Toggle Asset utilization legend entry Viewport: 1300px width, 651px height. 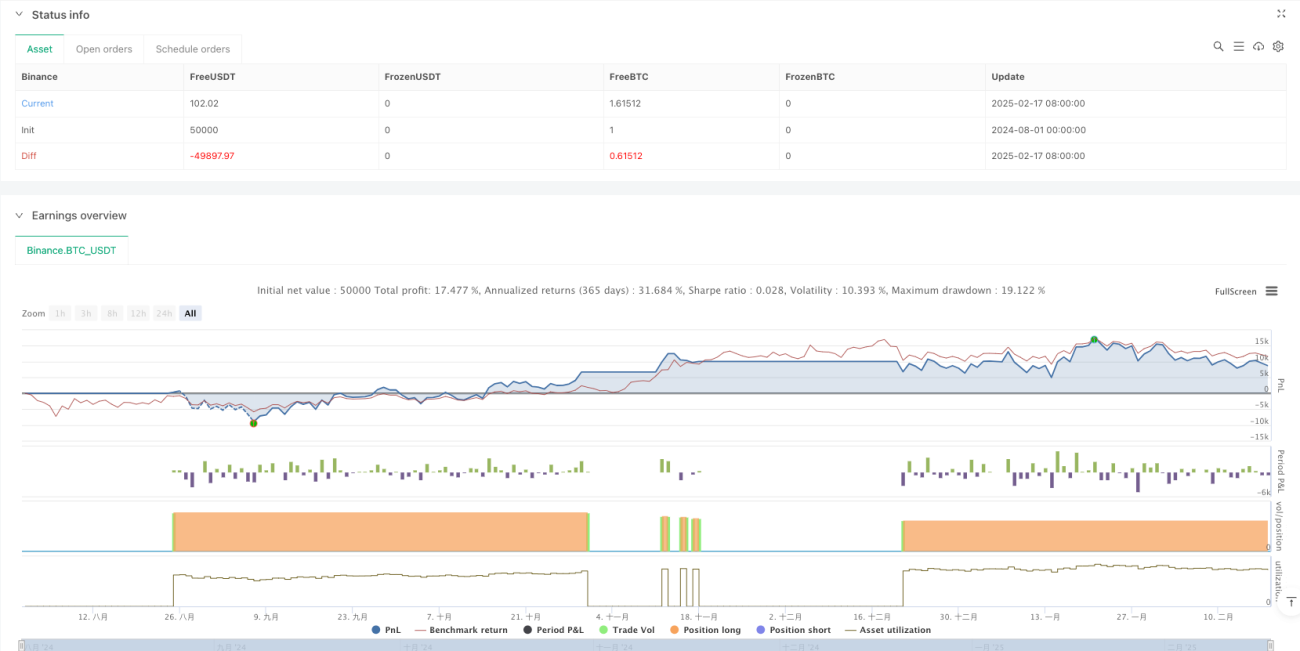click(x=888, y=630)
